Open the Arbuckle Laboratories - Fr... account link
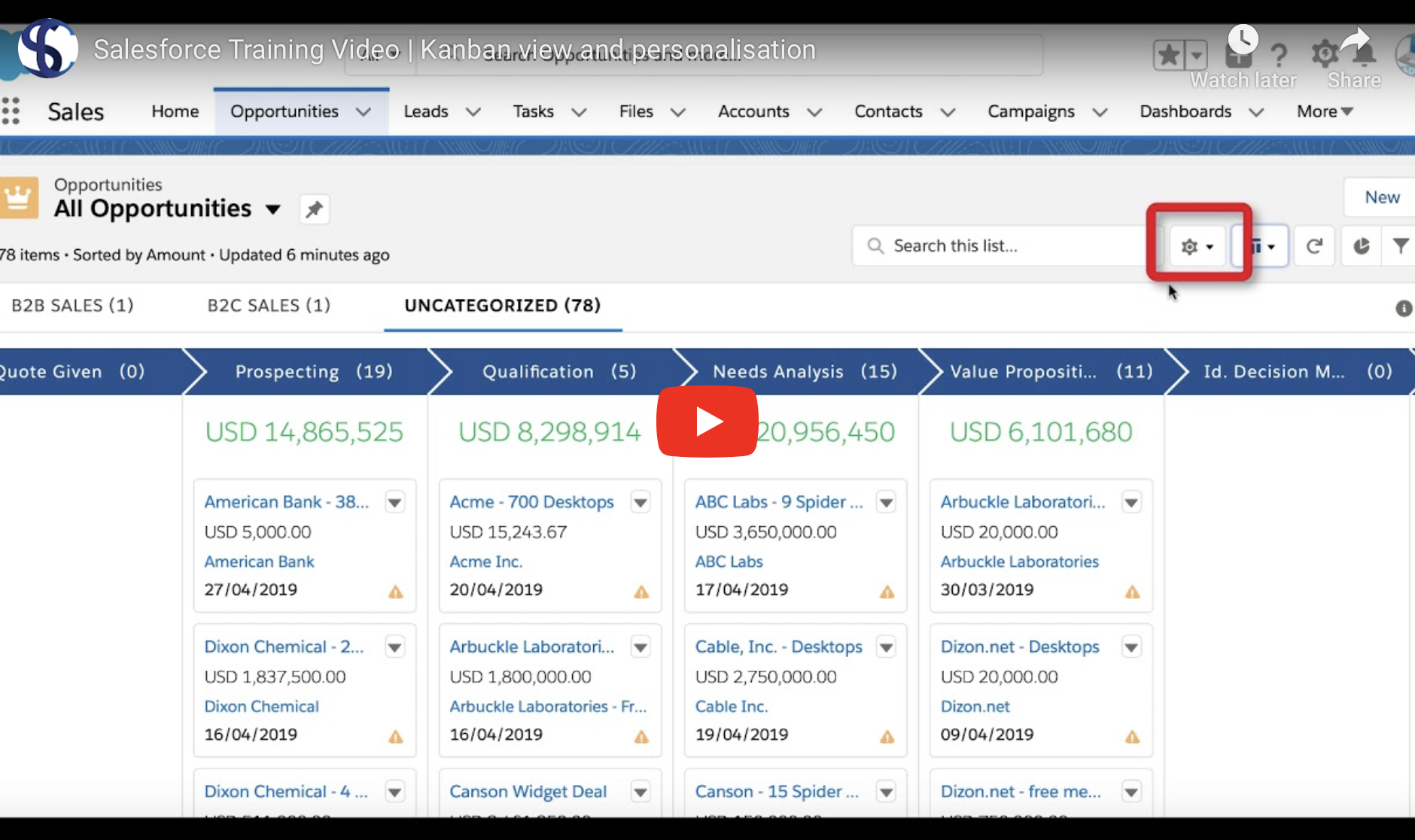Image resolution: width=1415 pixels, height=840 pixels. click(548, 707)
